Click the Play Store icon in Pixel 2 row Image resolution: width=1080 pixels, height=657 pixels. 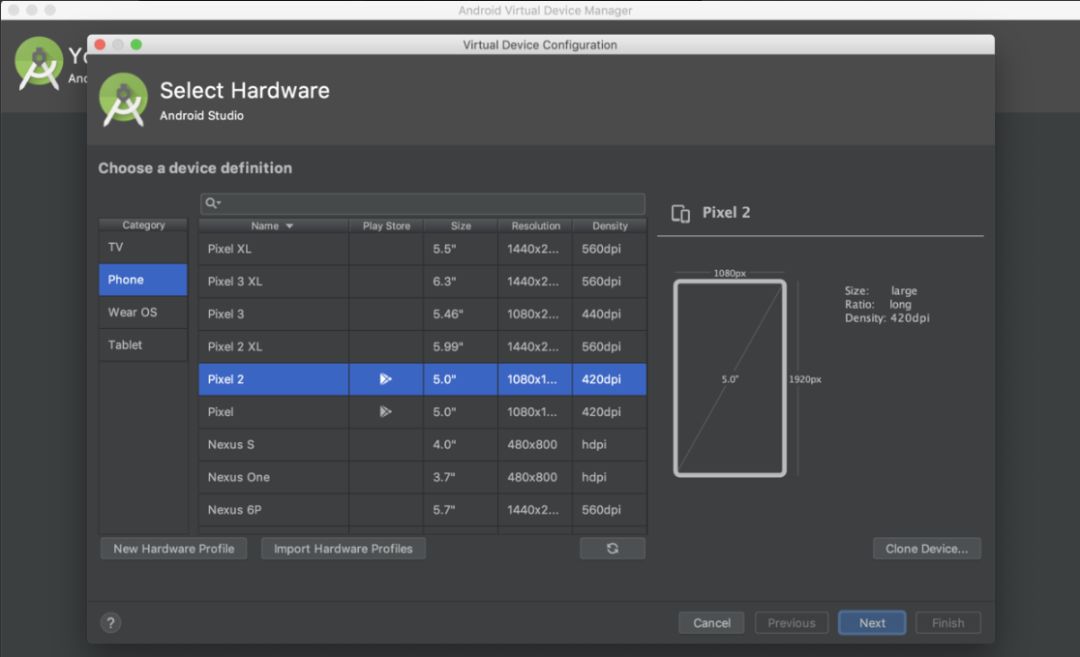(x=385, y=379)
